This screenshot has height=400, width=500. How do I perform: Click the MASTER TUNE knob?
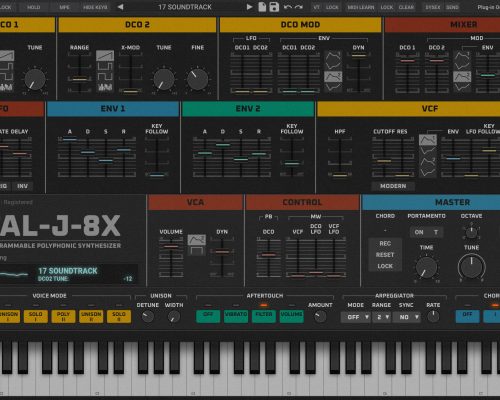471,267
